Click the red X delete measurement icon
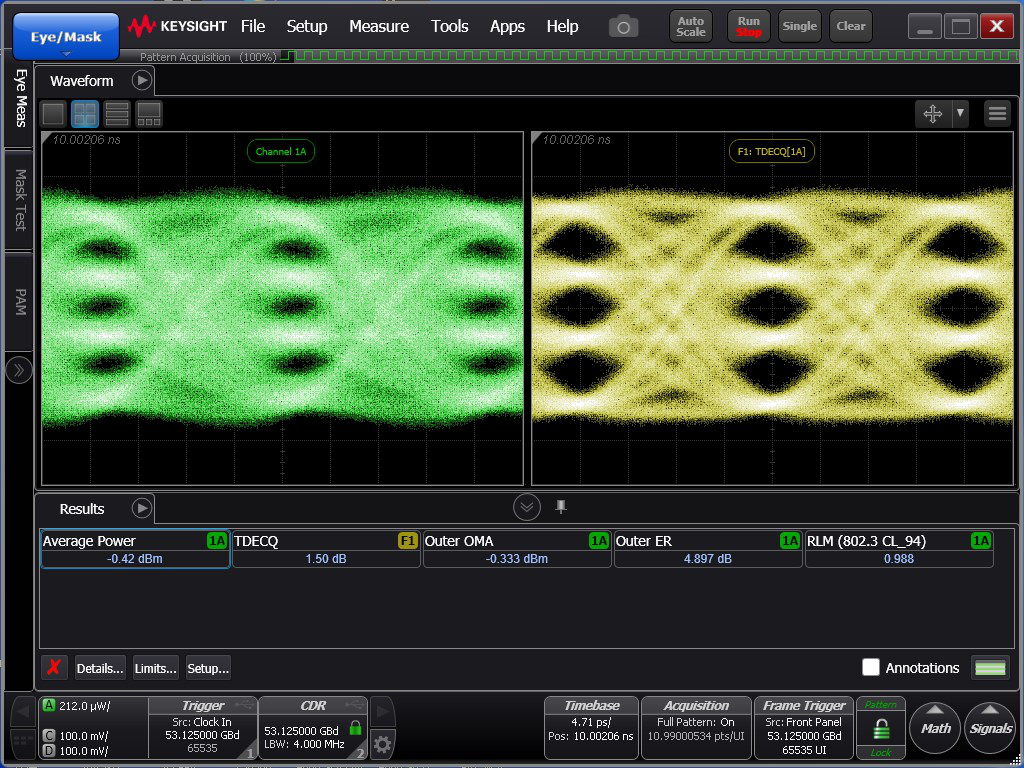This screenshot has width=1024, height=768. pyautogui.click(x=54, y=668)
